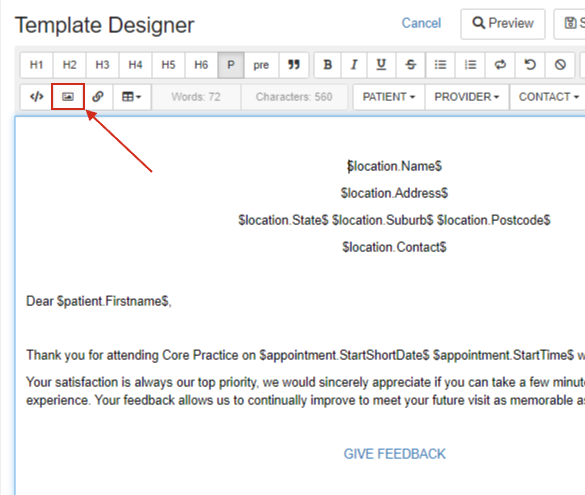Apply strikethrough formatting

pyautogui.click(x=410, y=65)
